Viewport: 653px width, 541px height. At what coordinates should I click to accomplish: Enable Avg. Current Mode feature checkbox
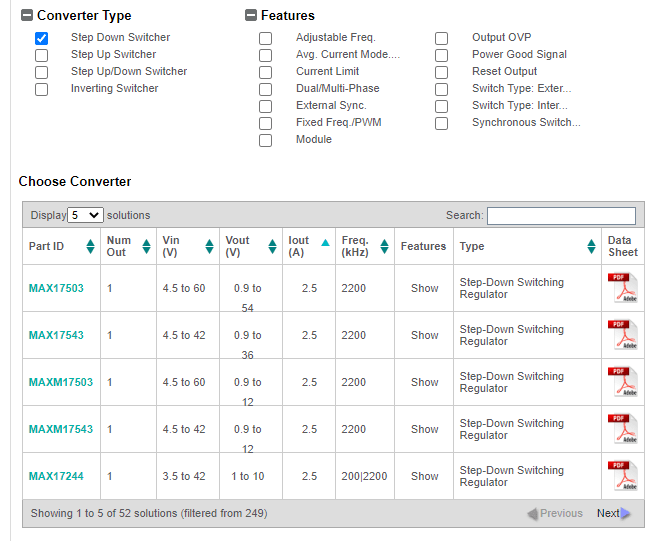[x=265, y=55]
